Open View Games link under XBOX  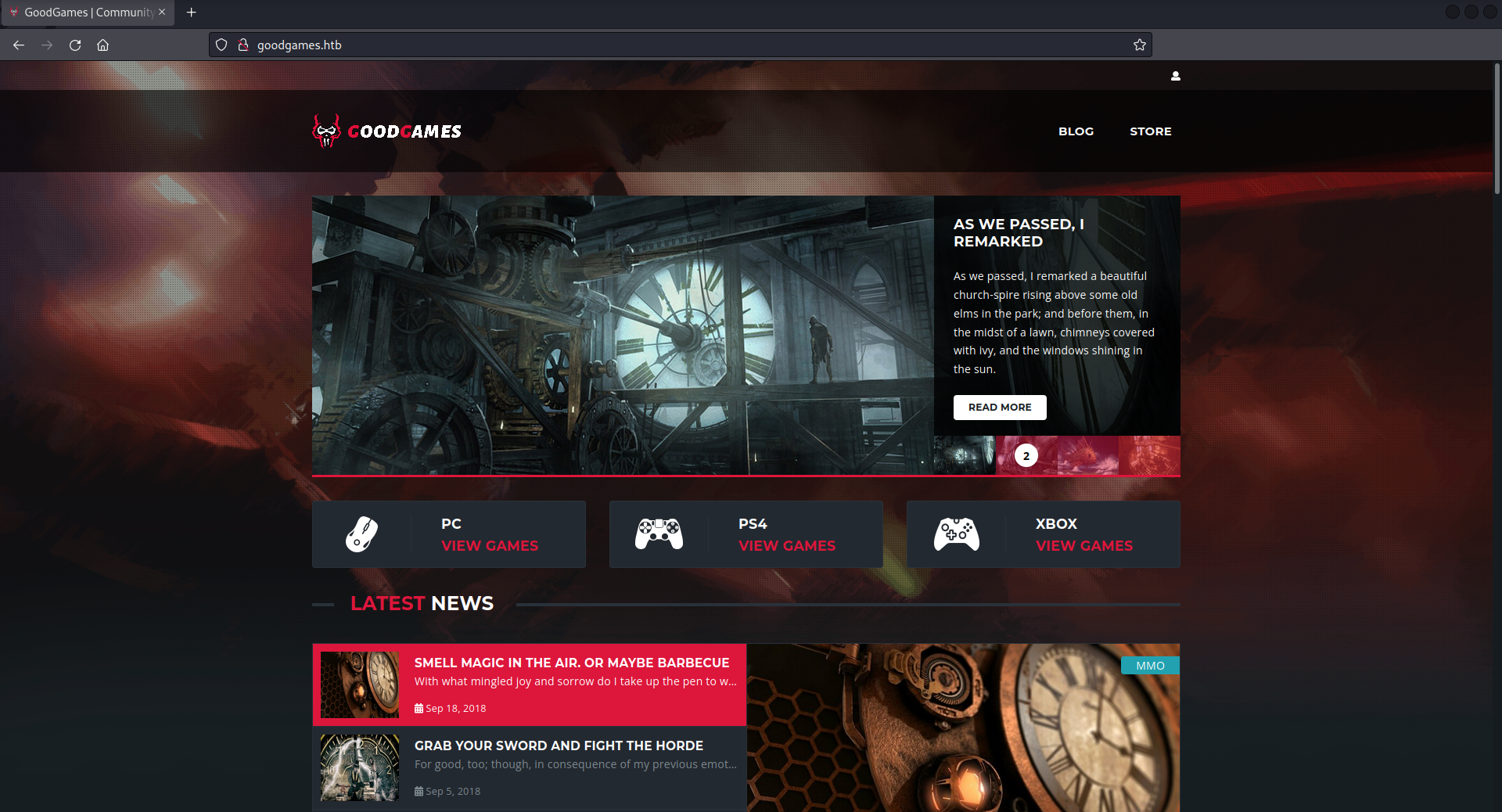pyautogui.click(x=1083, y=546)
